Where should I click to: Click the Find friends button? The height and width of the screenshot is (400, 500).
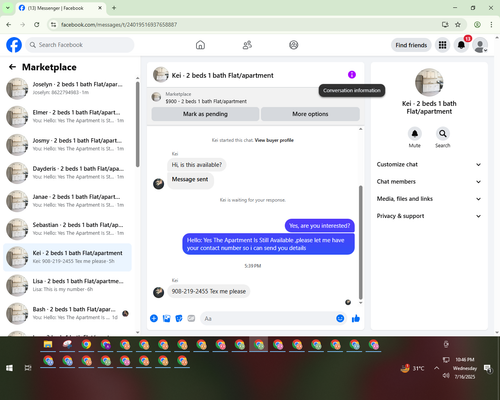pos(411,45)
